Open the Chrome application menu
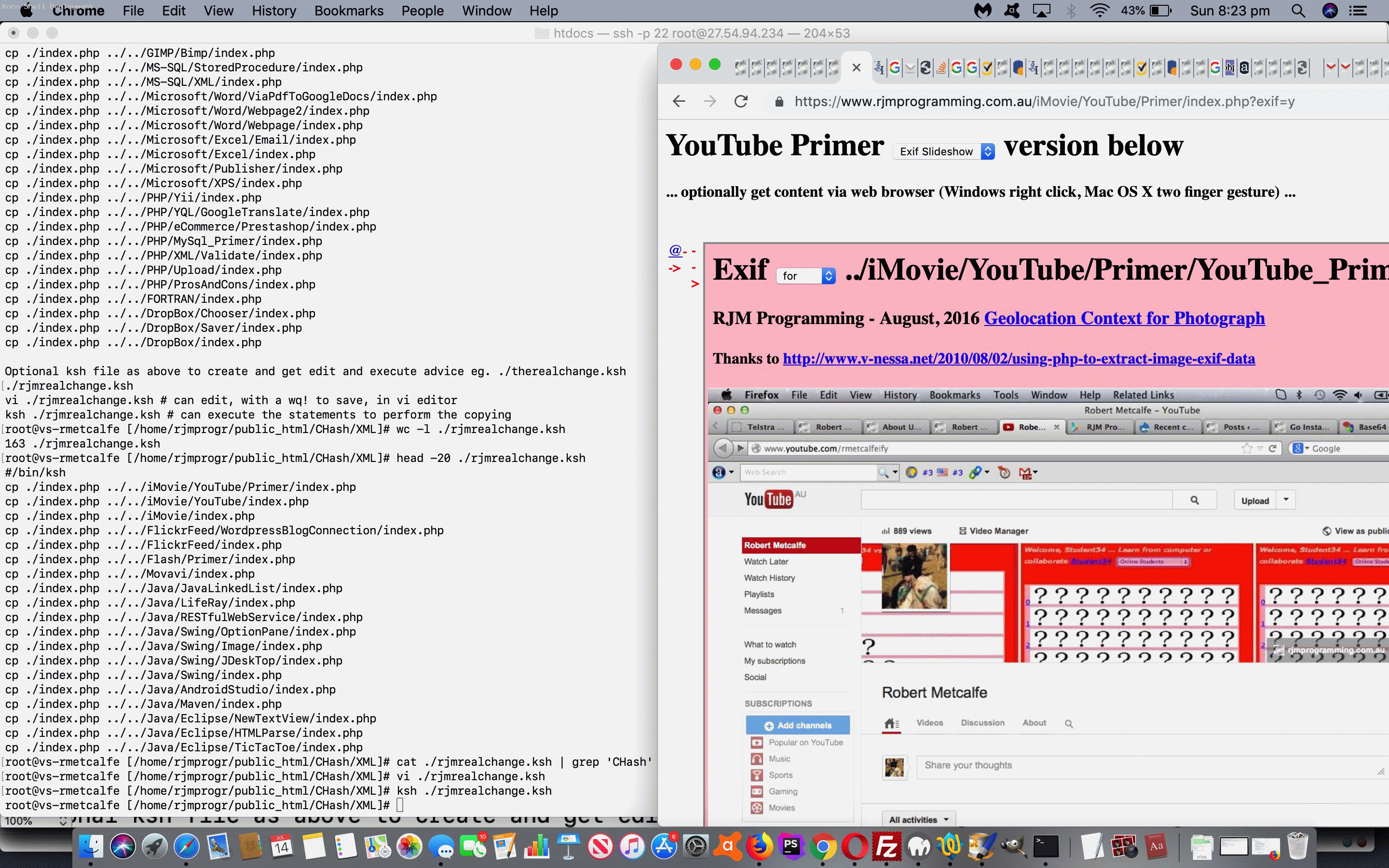The height and width of the screenshot is (868, 1389). [x=78, y=11]
